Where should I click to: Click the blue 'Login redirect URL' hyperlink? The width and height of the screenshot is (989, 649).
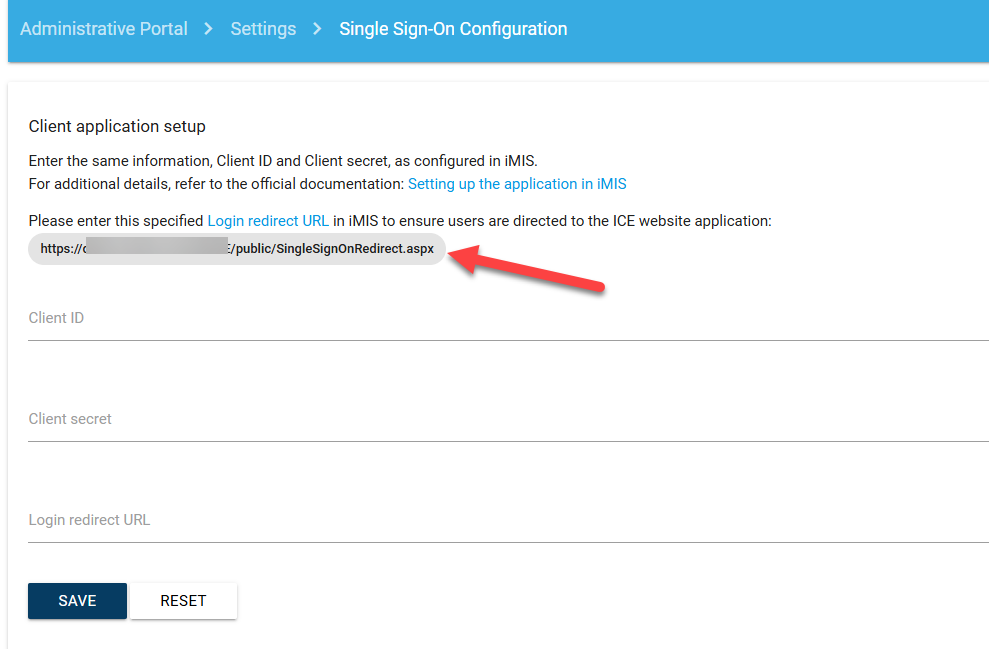(268, 220)
